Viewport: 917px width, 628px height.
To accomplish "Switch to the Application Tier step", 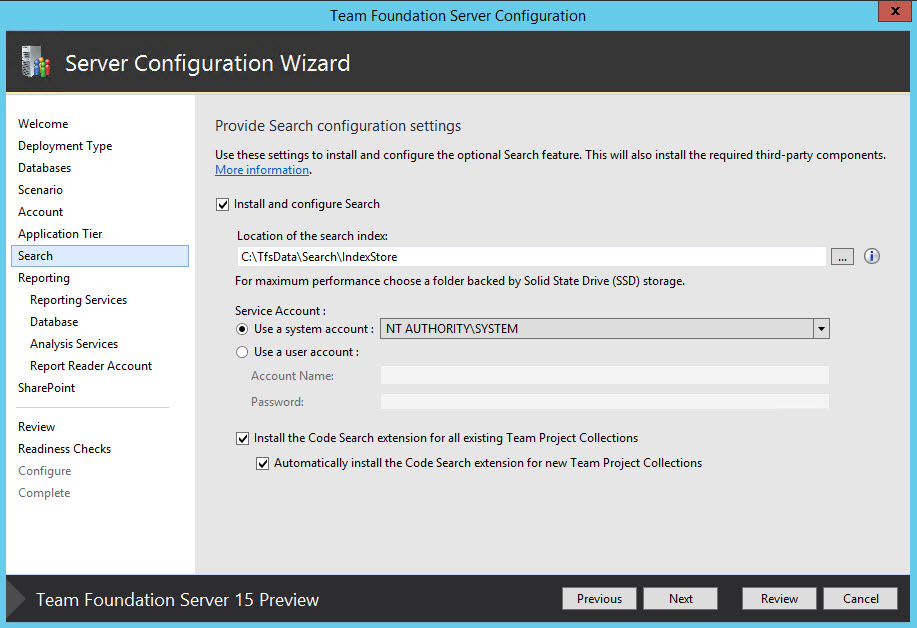I will (x=60, y=234).
